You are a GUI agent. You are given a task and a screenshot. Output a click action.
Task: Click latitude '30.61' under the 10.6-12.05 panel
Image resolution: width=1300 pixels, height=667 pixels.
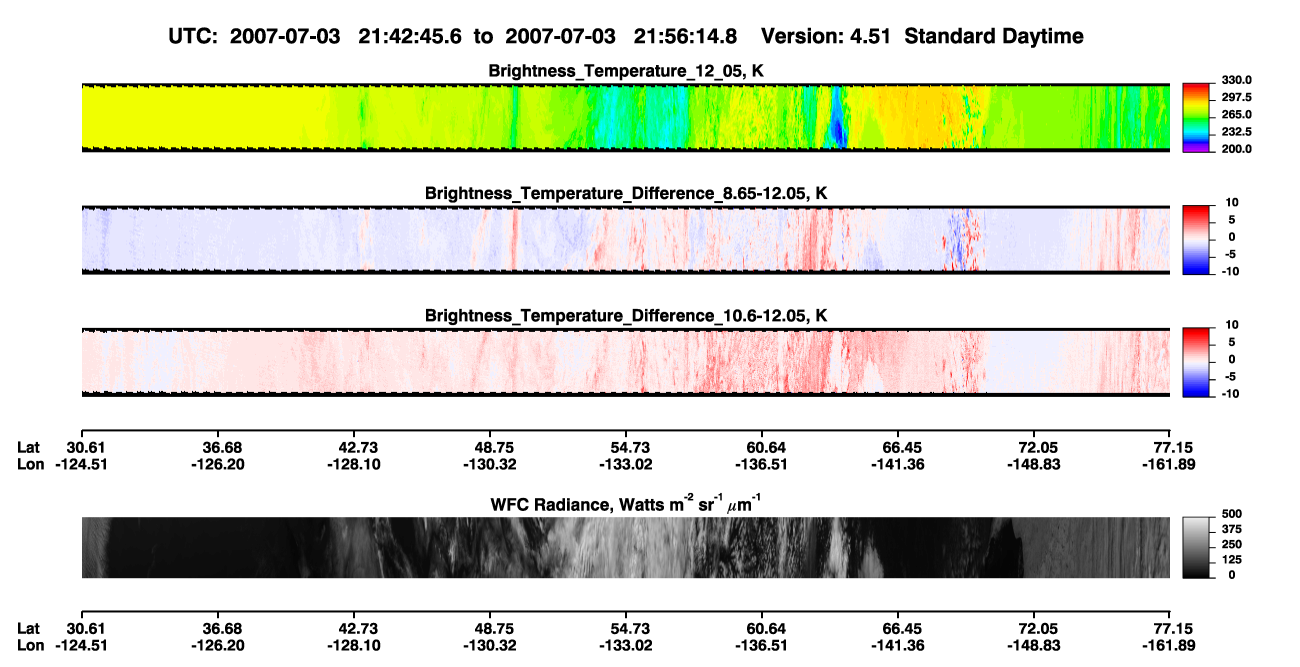pos(87,447)
